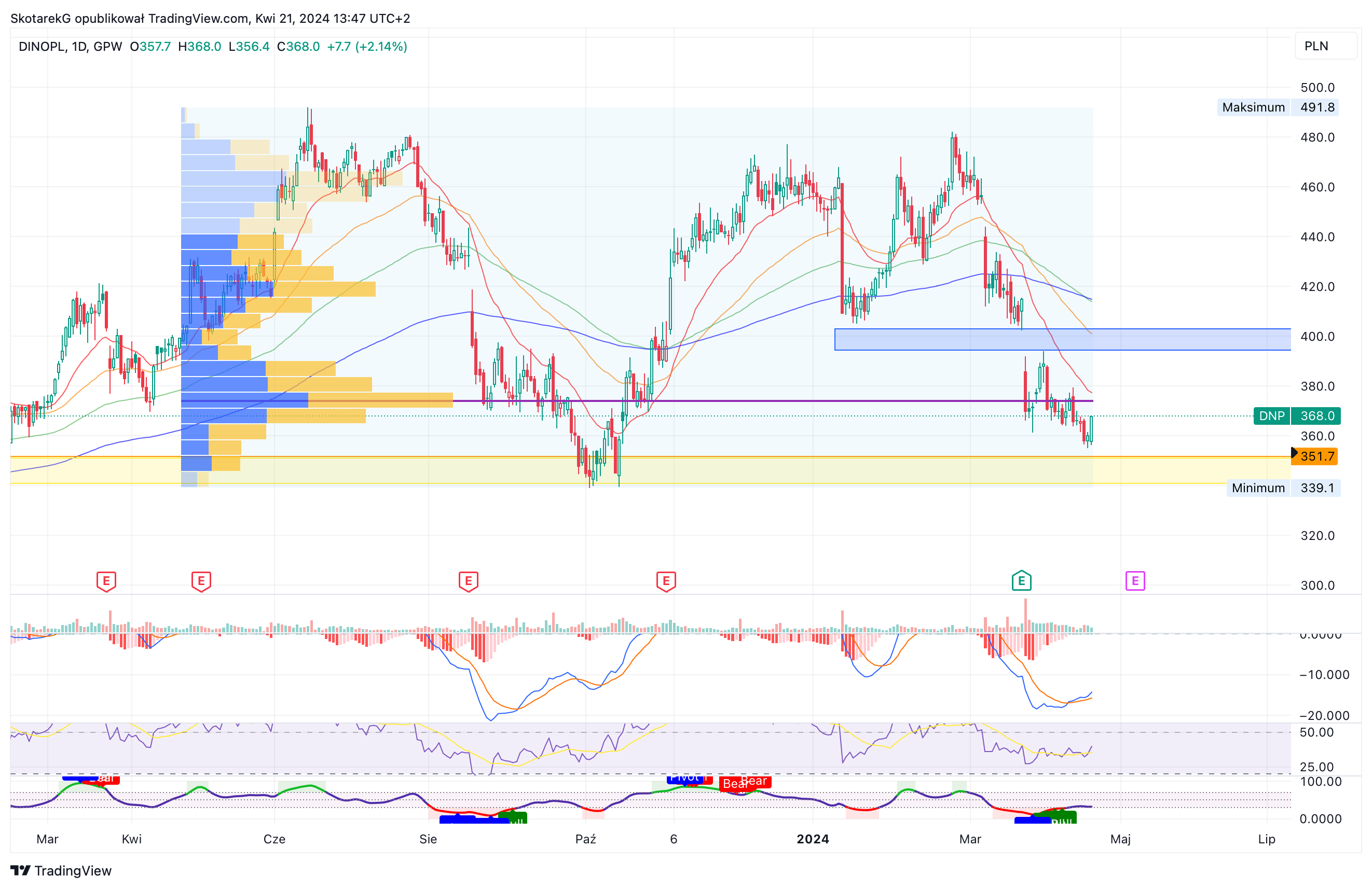Image resolution: width=1372 pixels, height=889 pixels.
Task: Select the Maksimum 491.8 label
Action: click(1278, 107)
